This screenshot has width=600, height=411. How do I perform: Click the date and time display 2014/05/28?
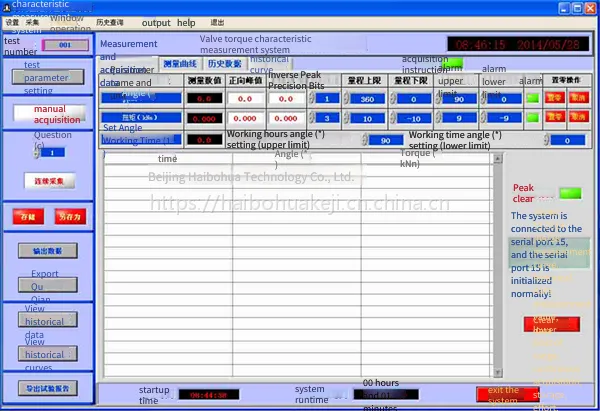click(518, 45)
